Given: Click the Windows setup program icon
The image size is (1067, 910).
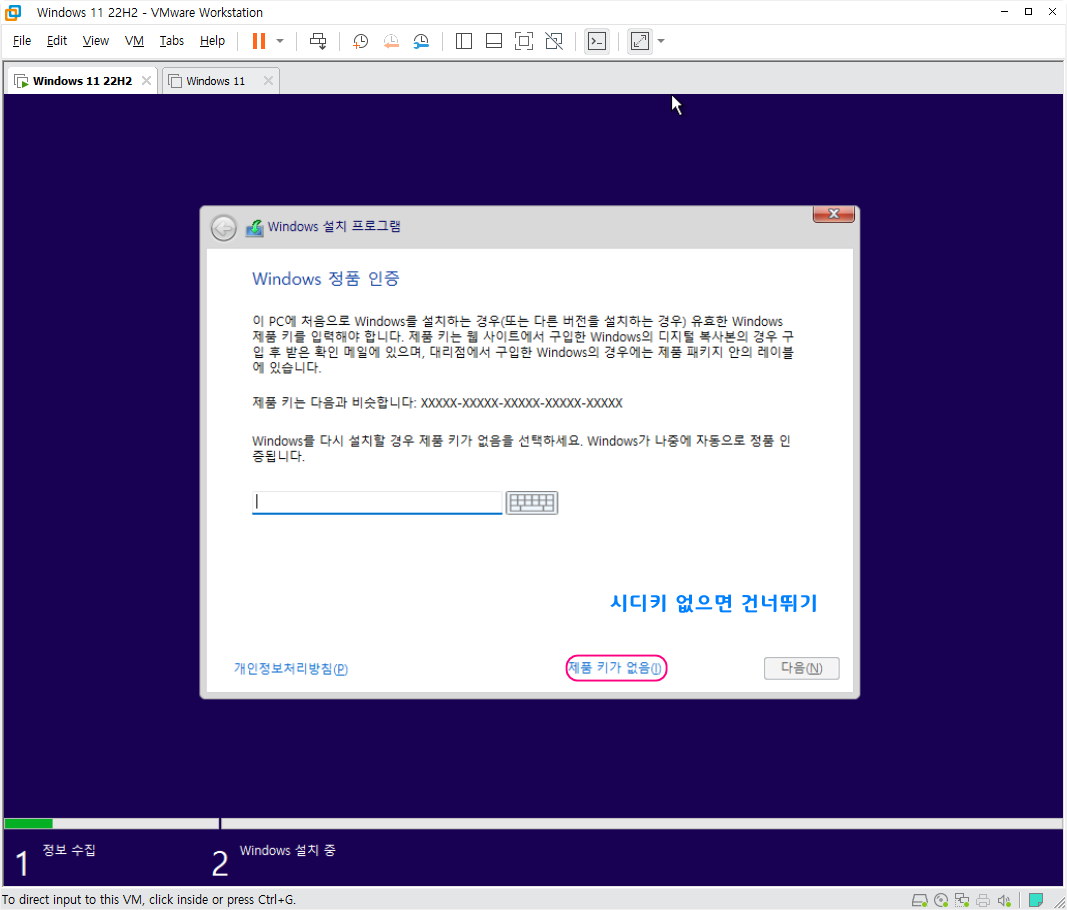Looking at the screenshot, I should point(255,227).
